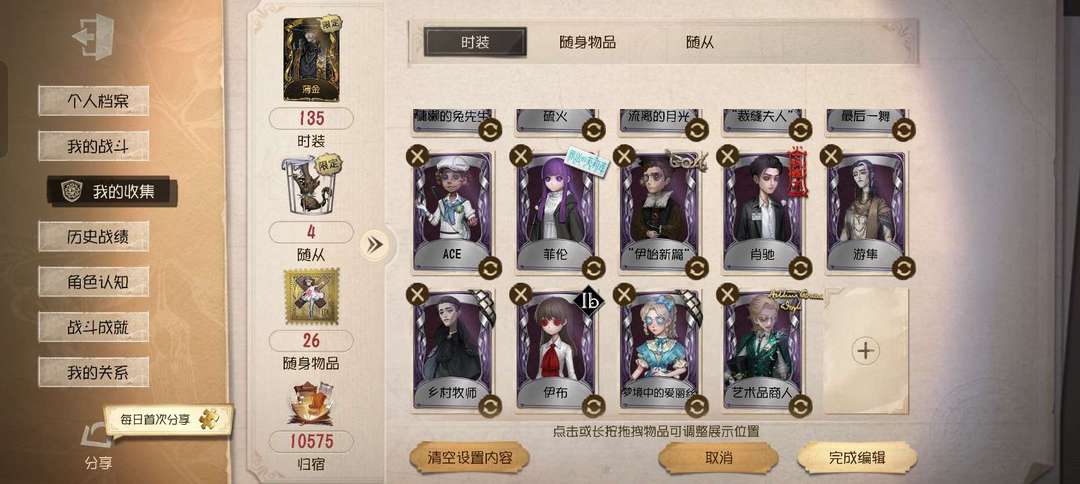Swap the ACE costume card
Viewport: 1080px width, 484px height.
[490, 268]
